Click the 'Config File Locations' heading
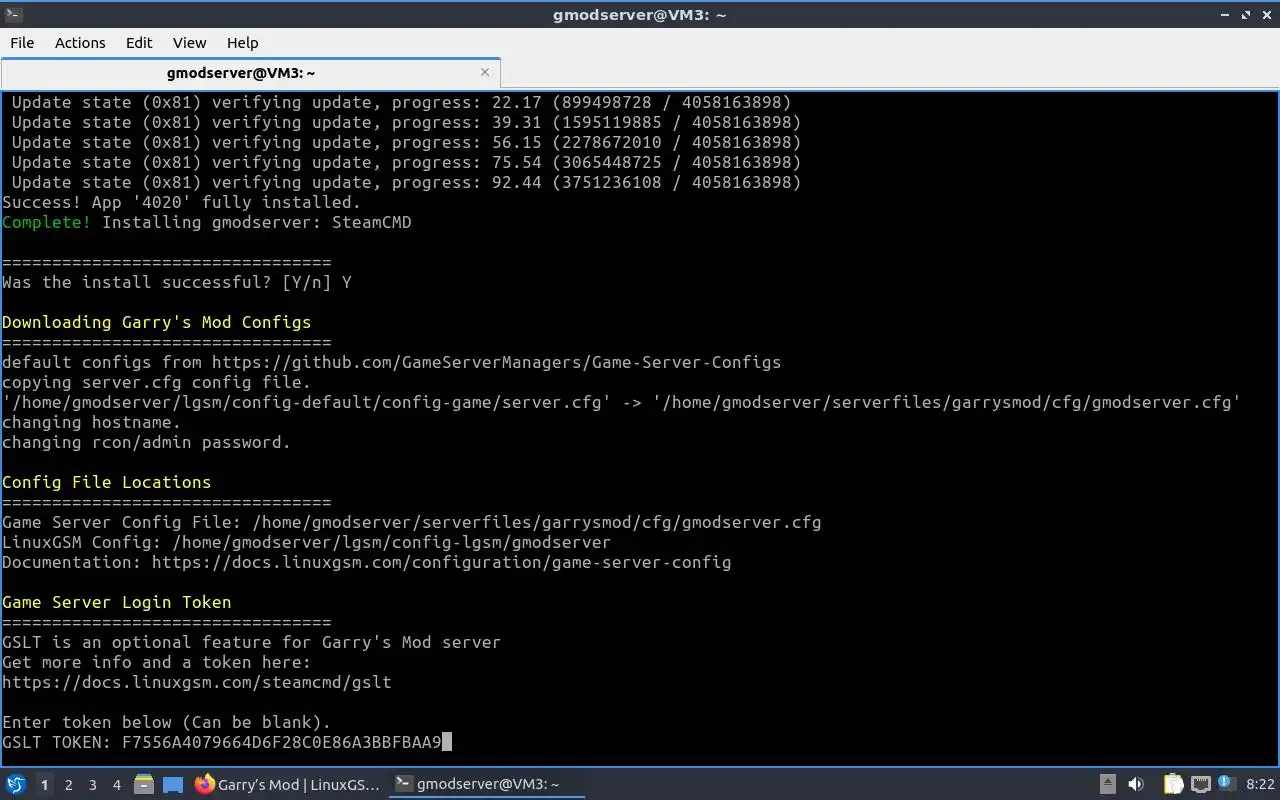The width and height of the screenshot is (1280, 800). pos(107,482)
